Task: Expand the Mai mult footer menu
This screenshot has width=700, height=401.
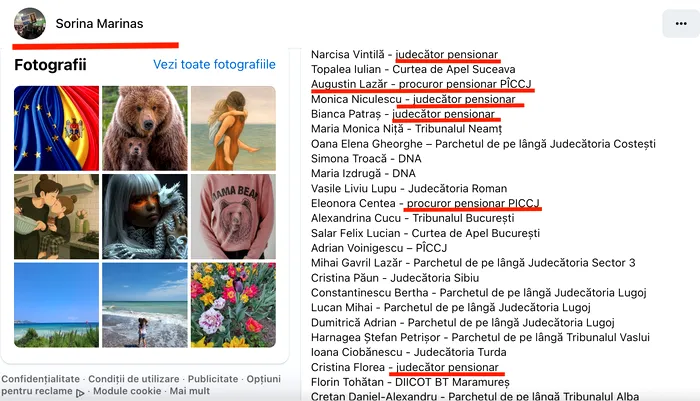Action: pos(190,391)
